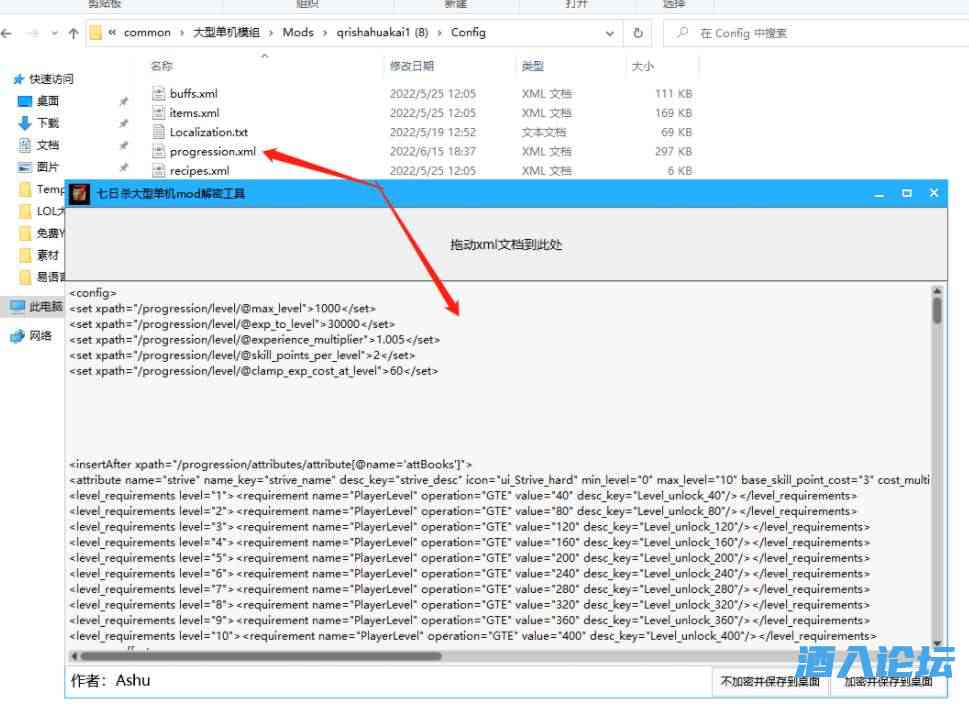Open 图片 in the navigation pane
The height and width of the screenshot is (704, 969).
(48, 166)
